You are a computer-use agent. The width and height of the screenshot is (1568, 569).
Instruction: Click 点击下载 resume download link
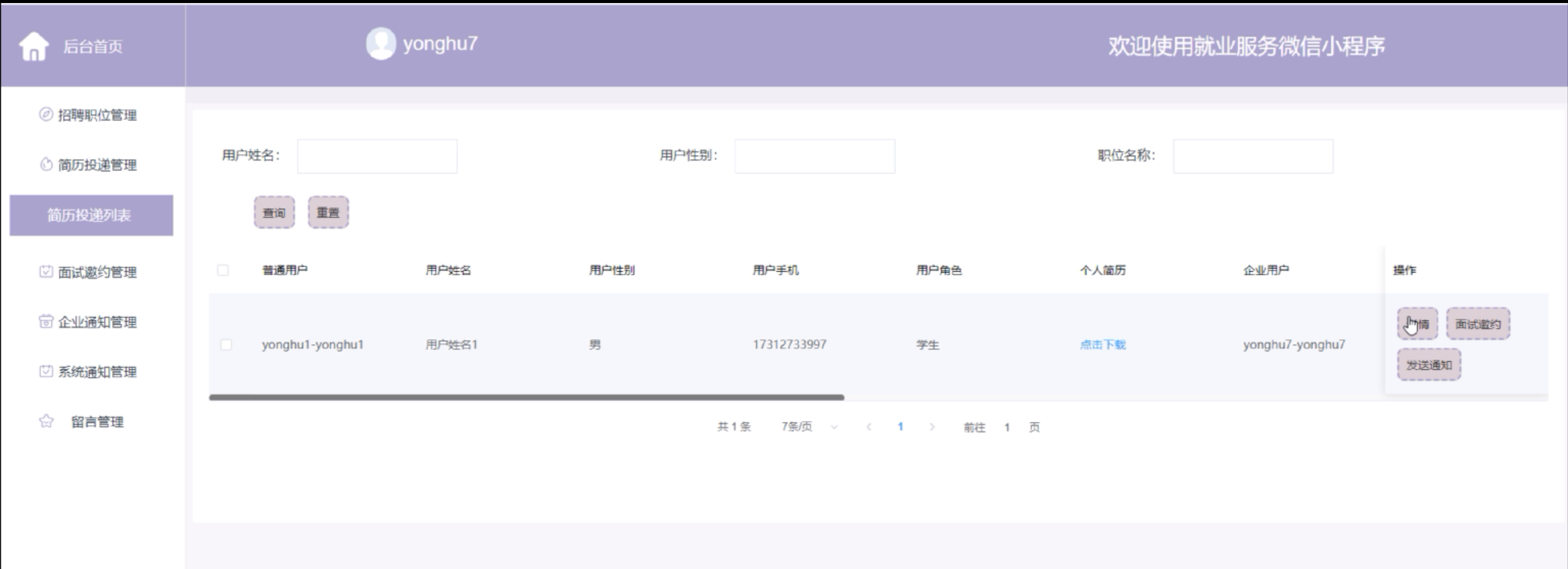[1102, 344]
